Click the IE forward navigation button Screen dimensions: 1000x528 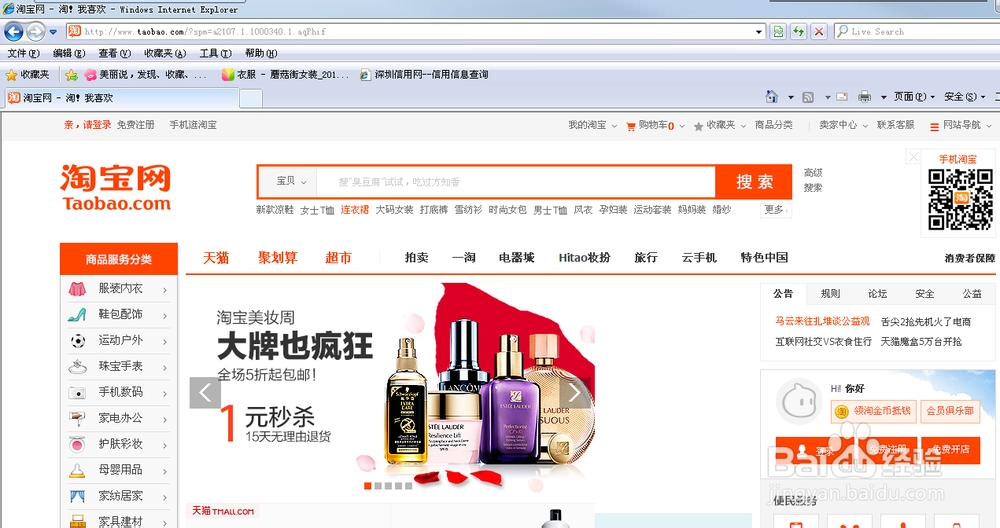coord(36,31)
